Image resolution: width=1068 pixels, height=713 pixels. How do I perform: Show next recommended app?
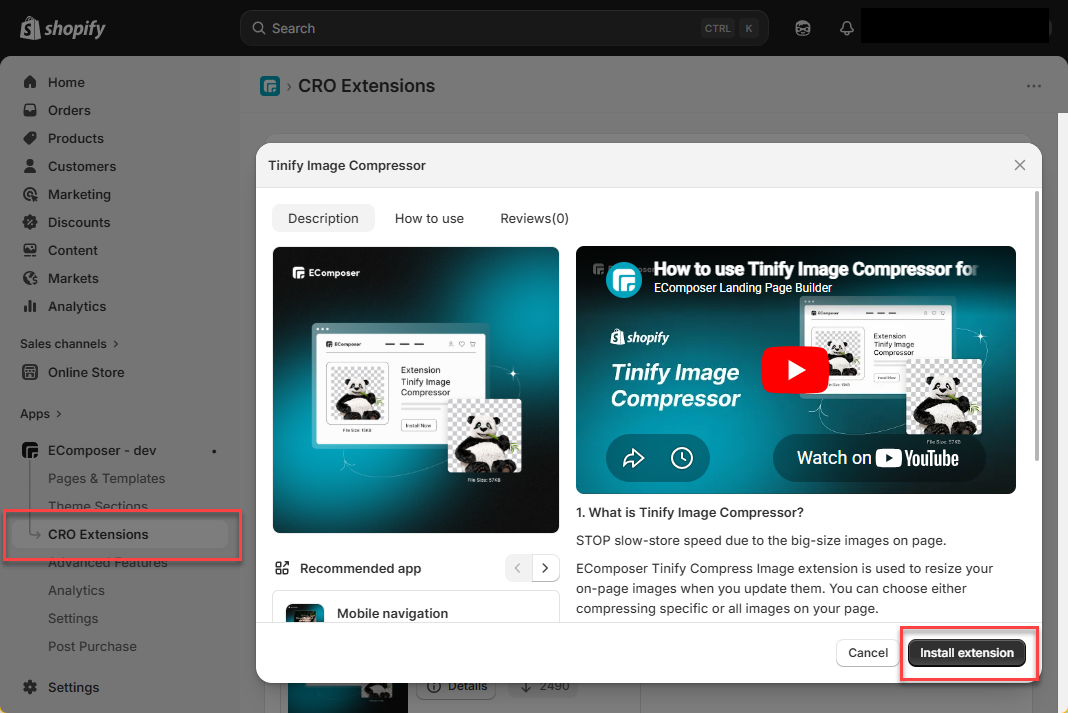(x=545, y=568)
